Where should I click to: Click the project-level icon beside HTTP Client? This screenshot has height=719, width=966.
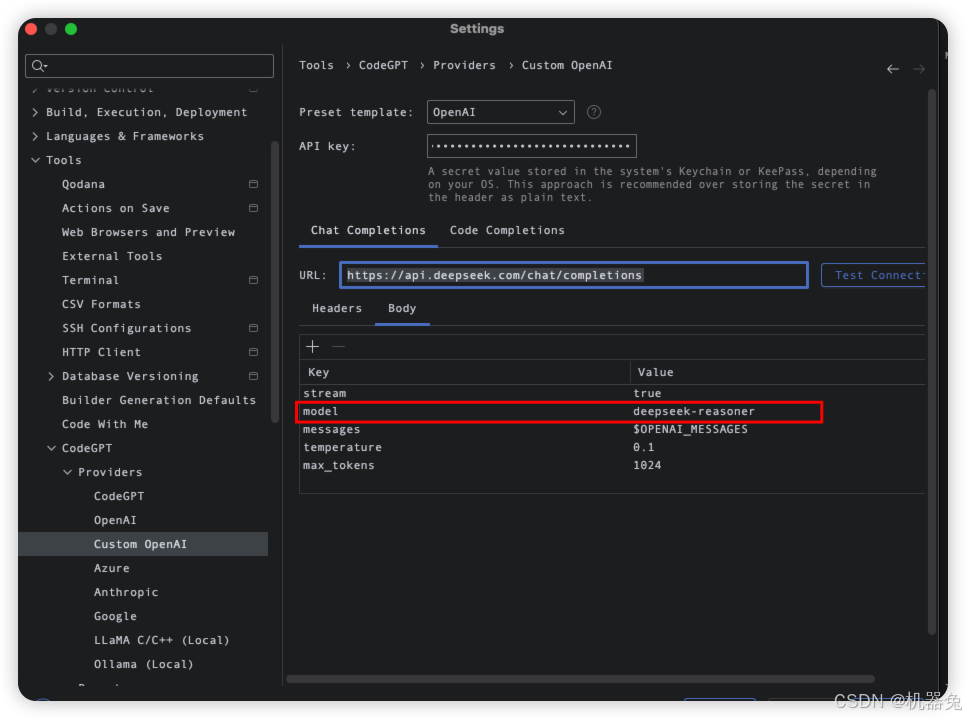tap(253, 352)
